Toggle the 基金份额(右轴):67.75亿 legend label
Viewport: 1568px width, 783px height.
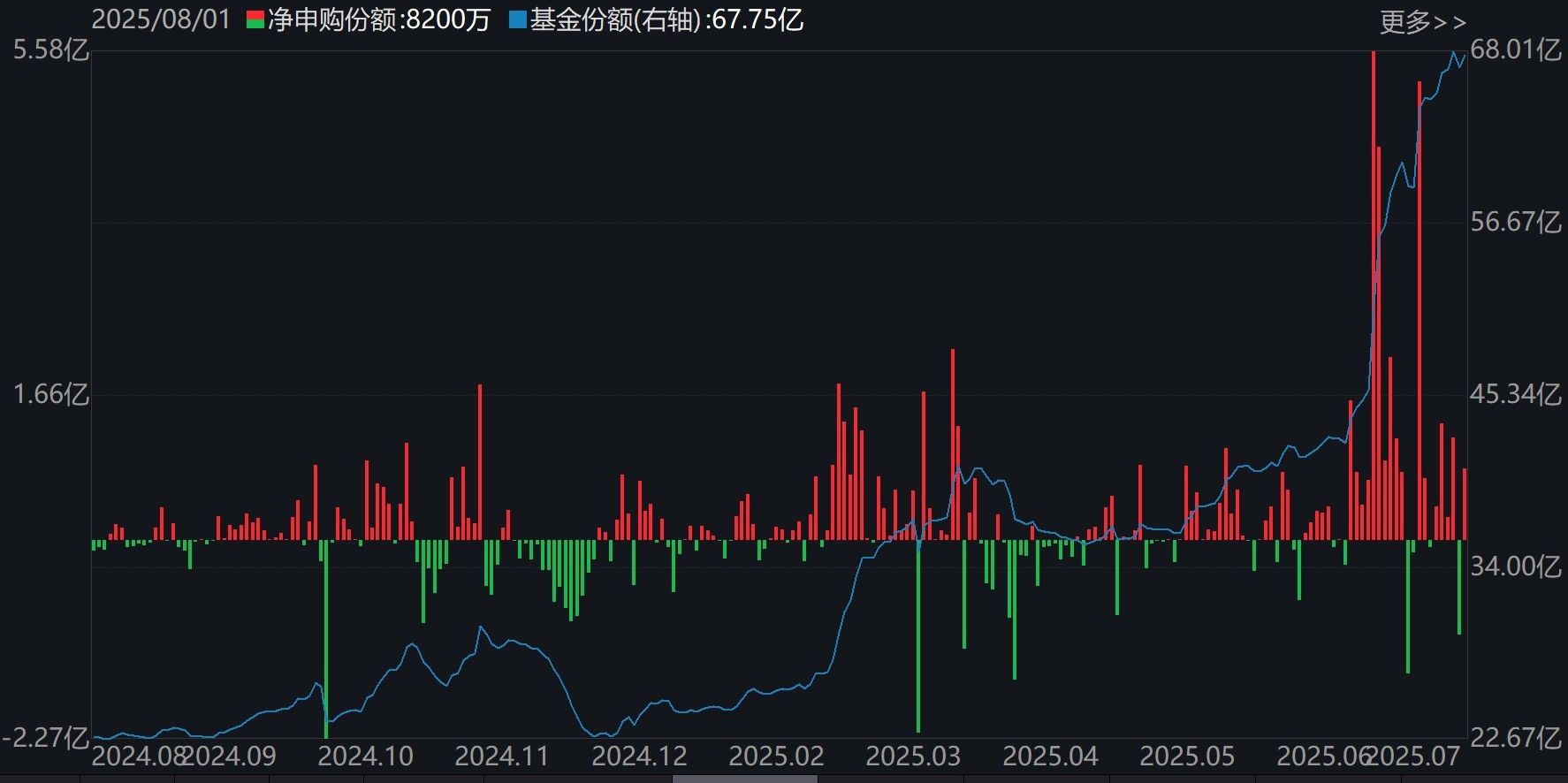[666, 20]
